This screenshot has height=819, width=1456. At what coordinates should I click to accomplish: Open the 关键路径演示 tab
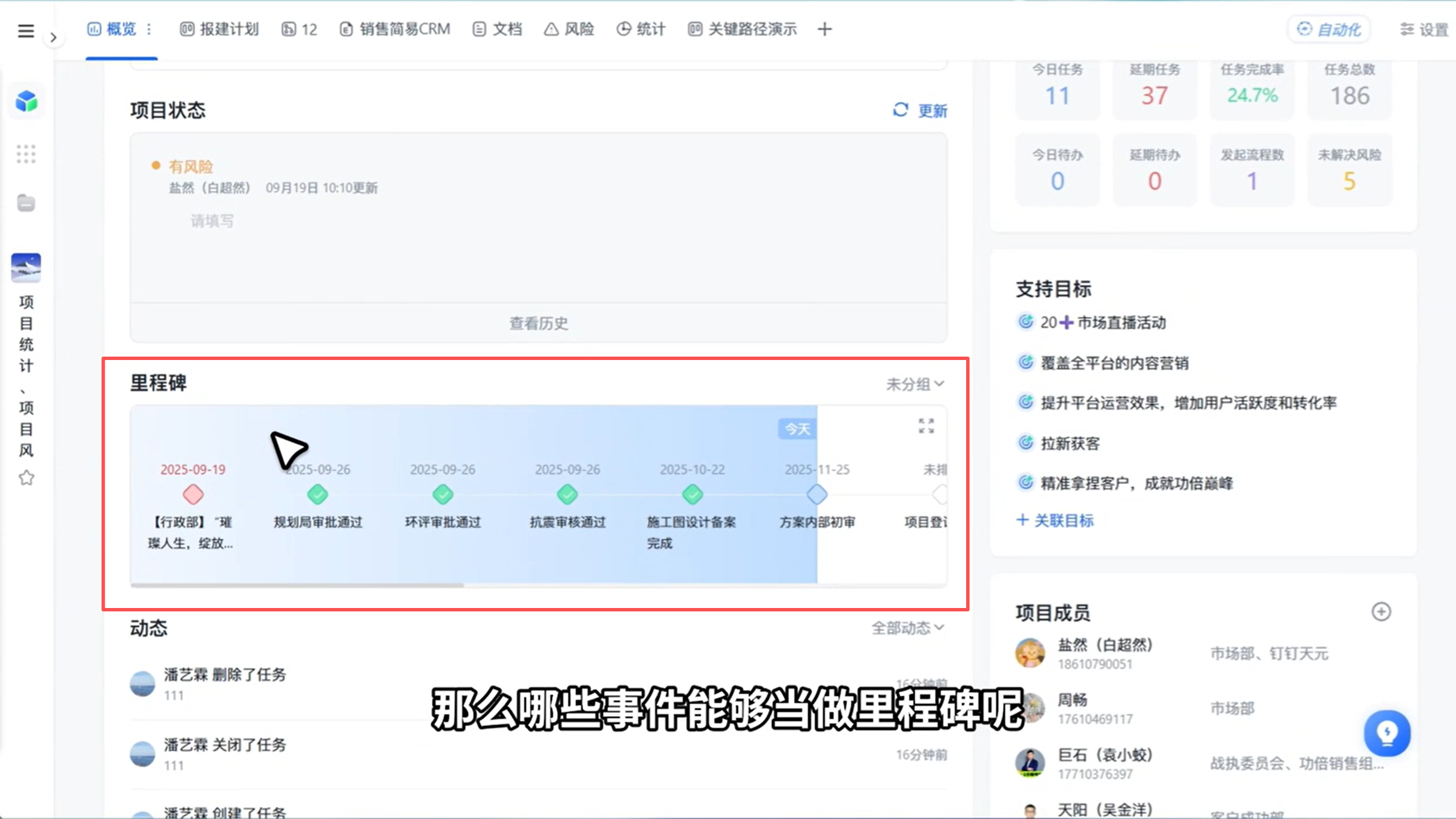coord(743,29)
